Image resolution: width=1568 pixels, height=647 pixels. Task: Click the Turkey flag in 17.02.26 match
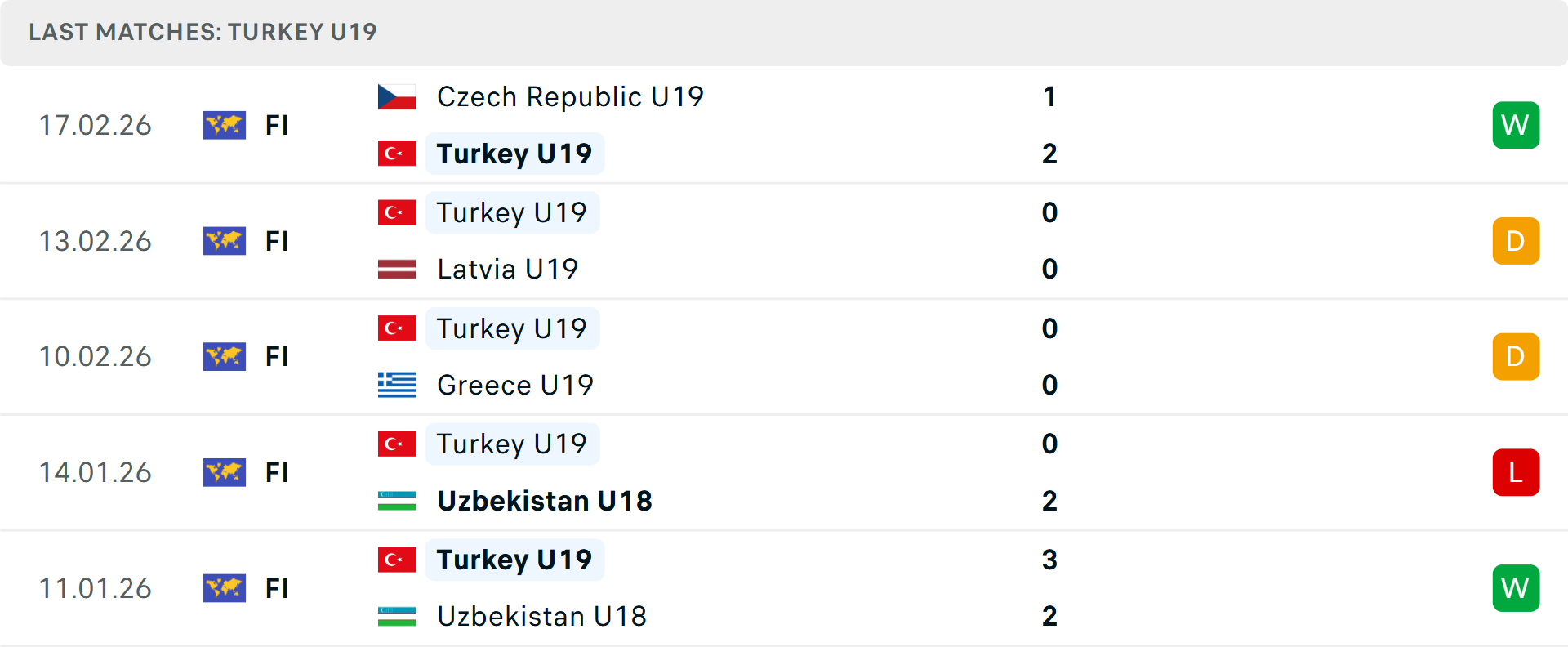point(397,154)
